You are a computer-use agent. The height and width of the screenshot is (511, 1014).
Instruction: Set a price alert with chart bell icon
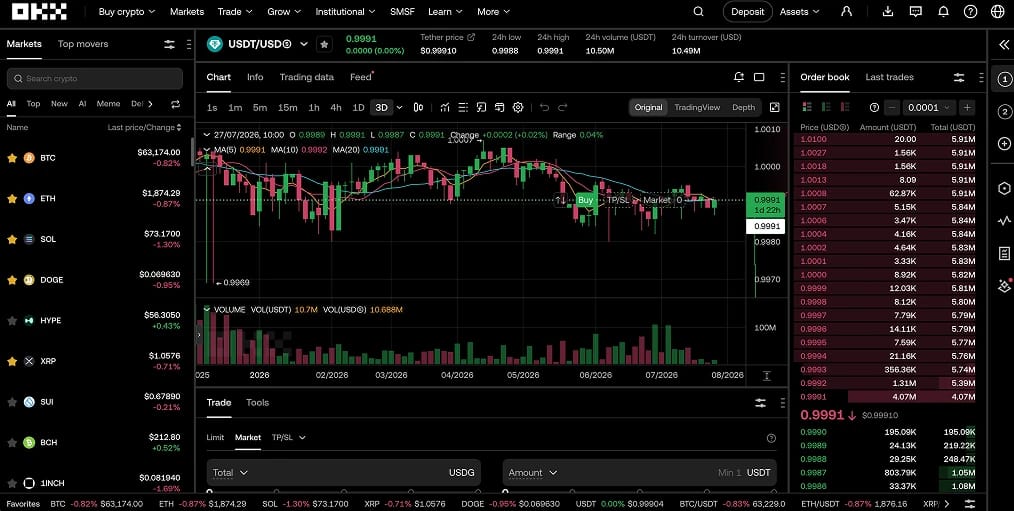tap(739, 77)
